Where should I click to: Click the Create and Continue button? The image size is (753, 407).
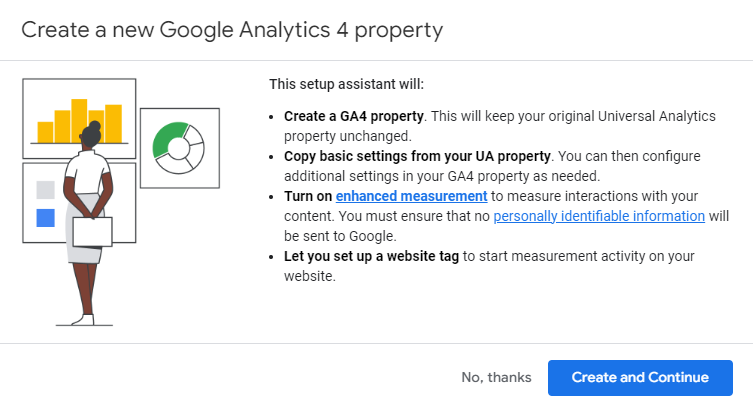click(640, 377)
